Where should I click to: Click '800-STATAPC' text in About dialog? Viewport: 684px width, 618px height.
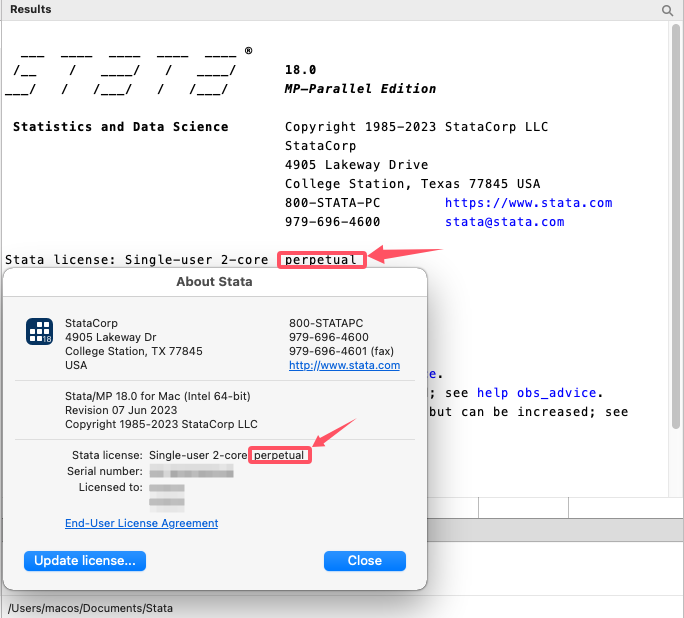pyautogui.click(x=326, y=323)
